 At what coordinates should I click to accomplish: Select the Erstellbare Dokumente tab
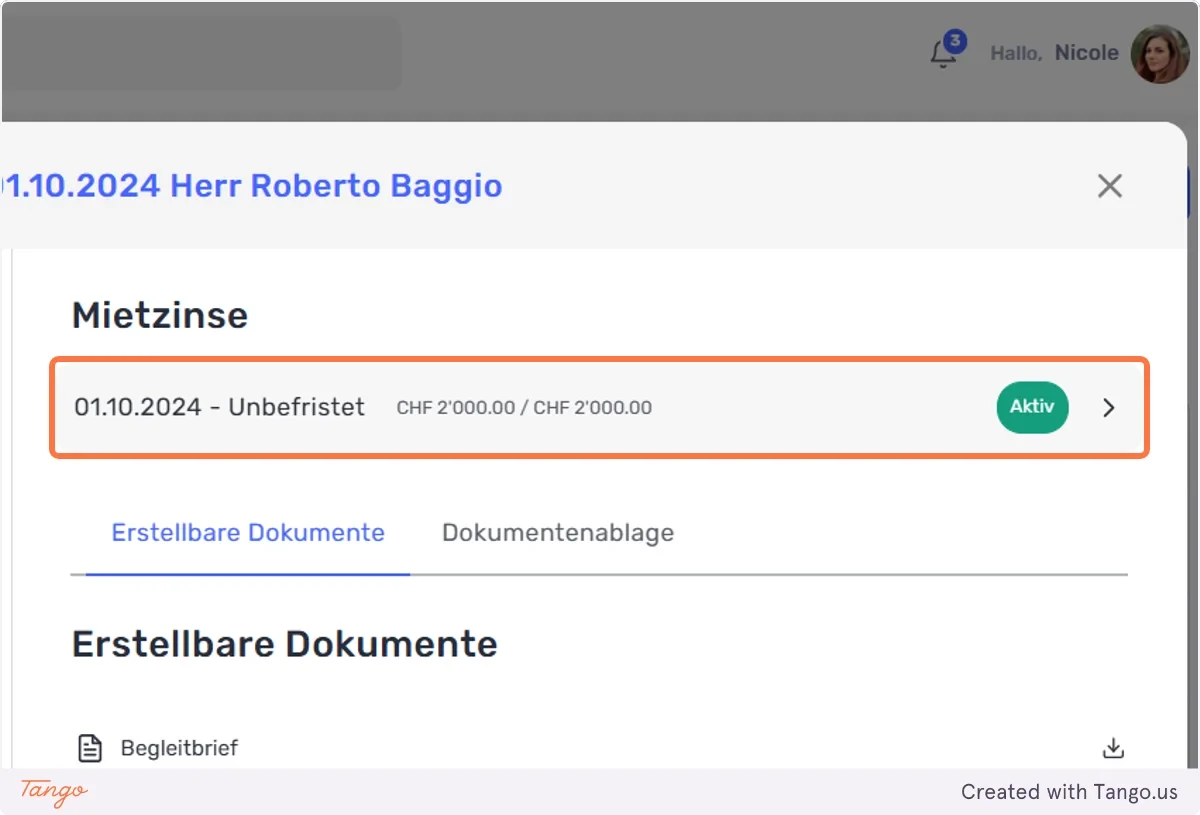[248, 533]
